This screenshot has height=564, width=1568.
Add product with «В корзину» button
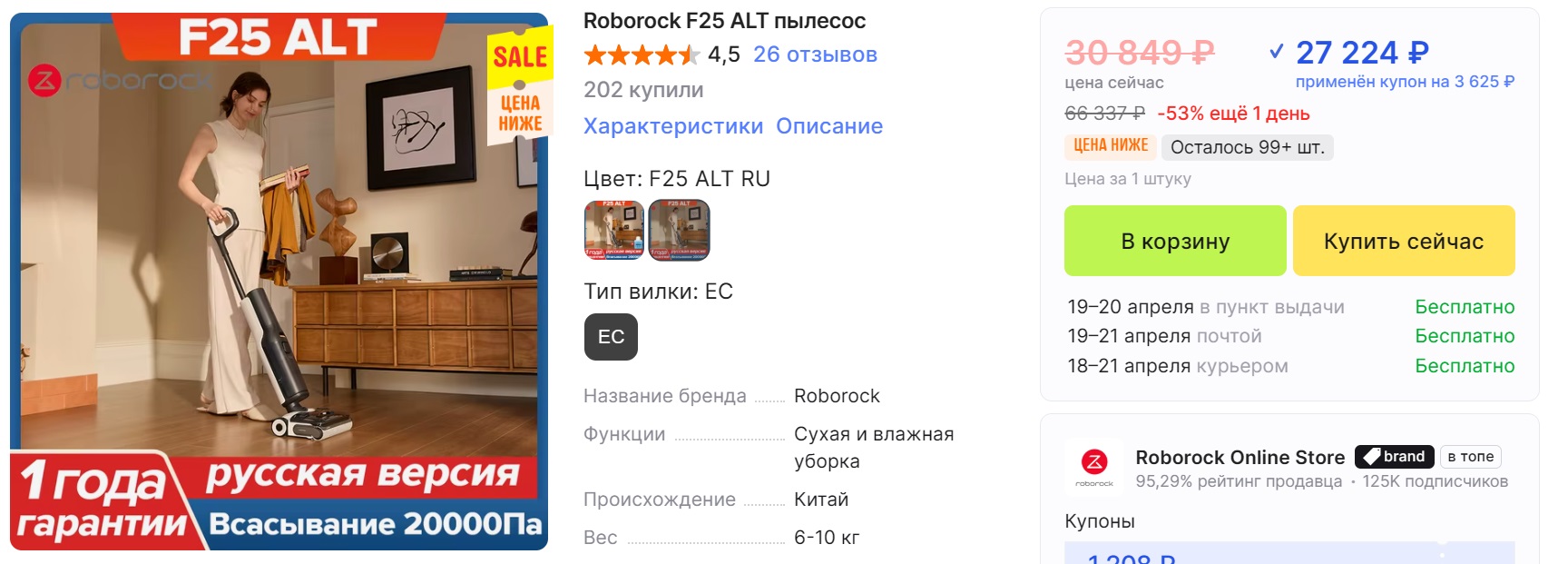1175,242
